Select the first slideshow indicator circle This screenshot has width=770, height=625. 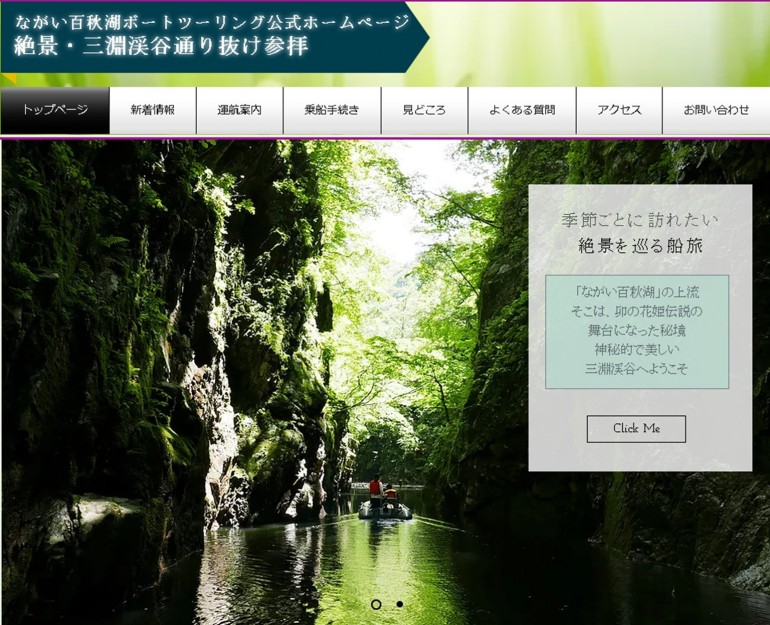[376, 604]
